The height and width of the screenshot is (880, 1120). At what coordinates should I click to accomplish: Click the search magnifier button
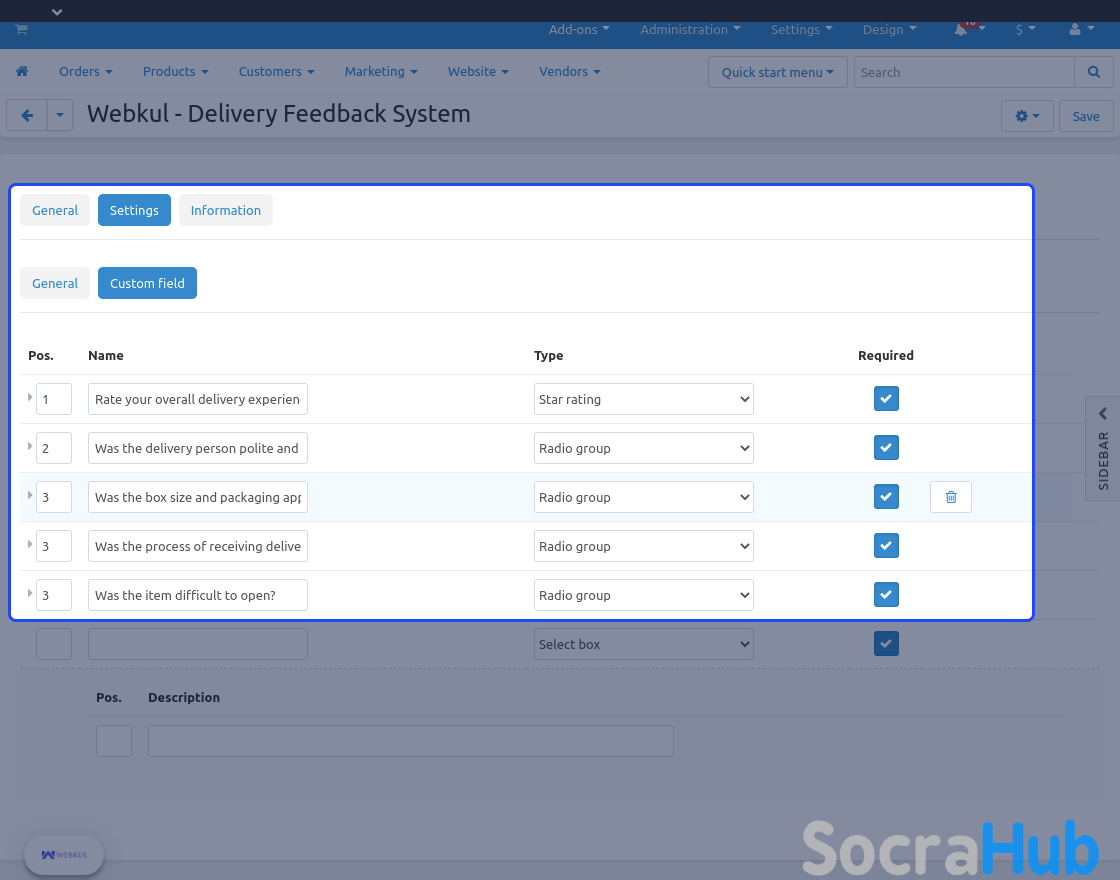point(1094,72)
